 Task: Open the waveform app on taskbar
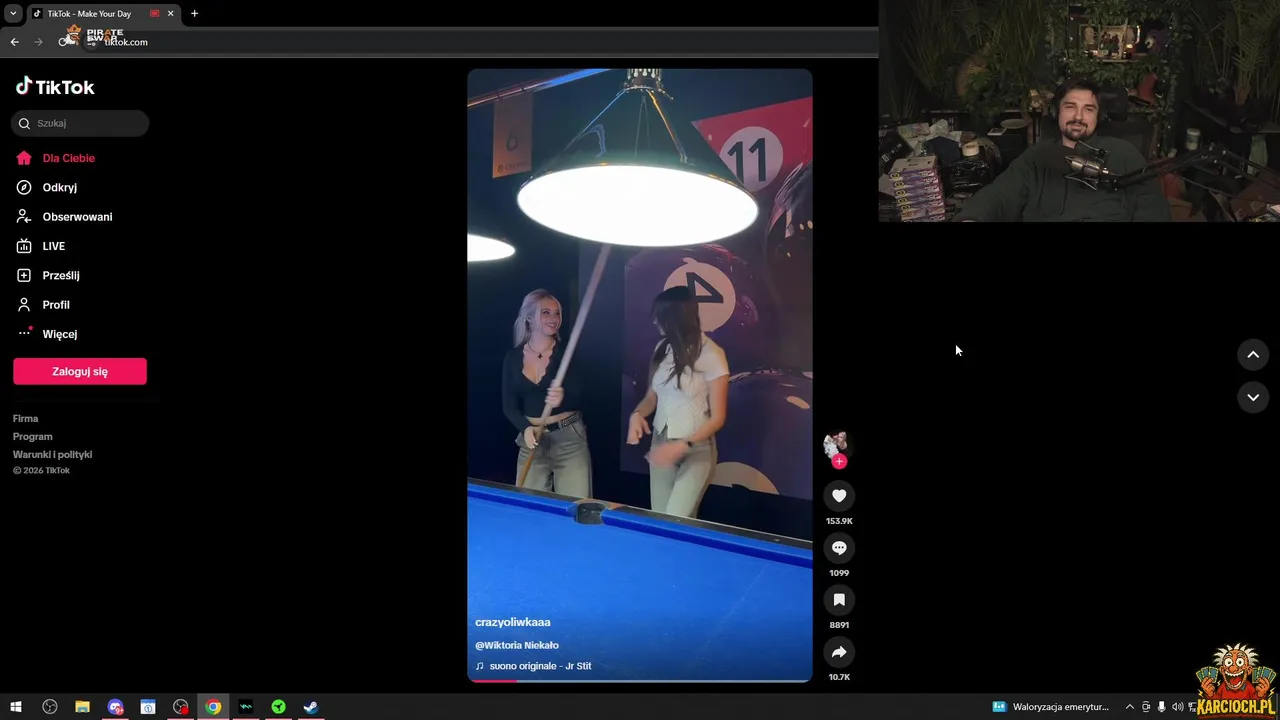point(246,707)
